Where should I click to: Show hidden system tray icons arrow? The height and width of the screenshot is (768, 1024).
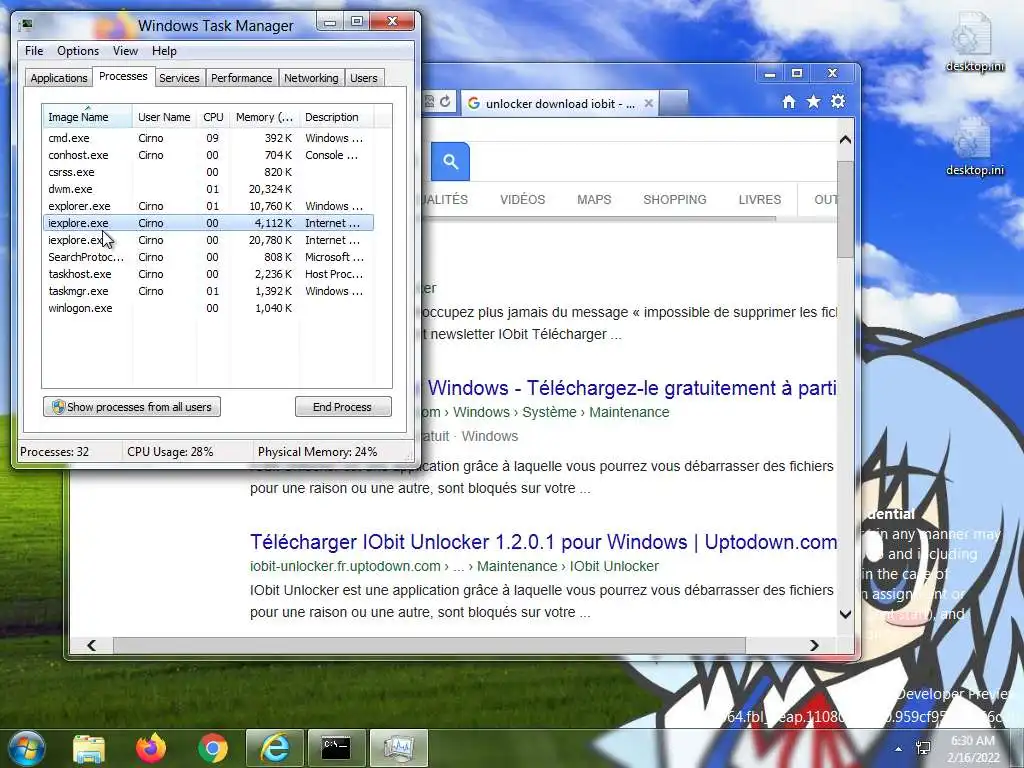(x=898, y=749)
